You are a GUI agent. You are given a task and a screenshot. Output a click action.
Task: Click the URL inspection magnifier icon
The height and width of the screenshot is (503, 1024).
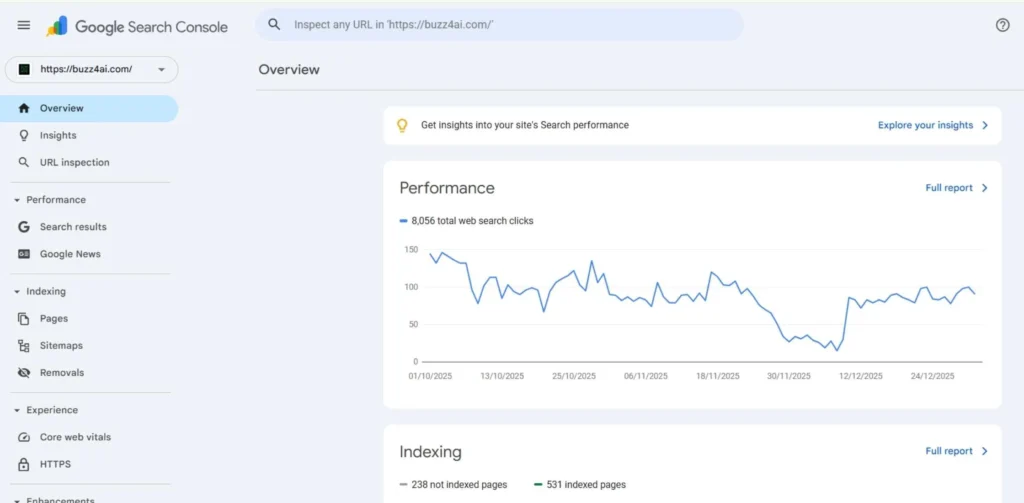(24, 162)
